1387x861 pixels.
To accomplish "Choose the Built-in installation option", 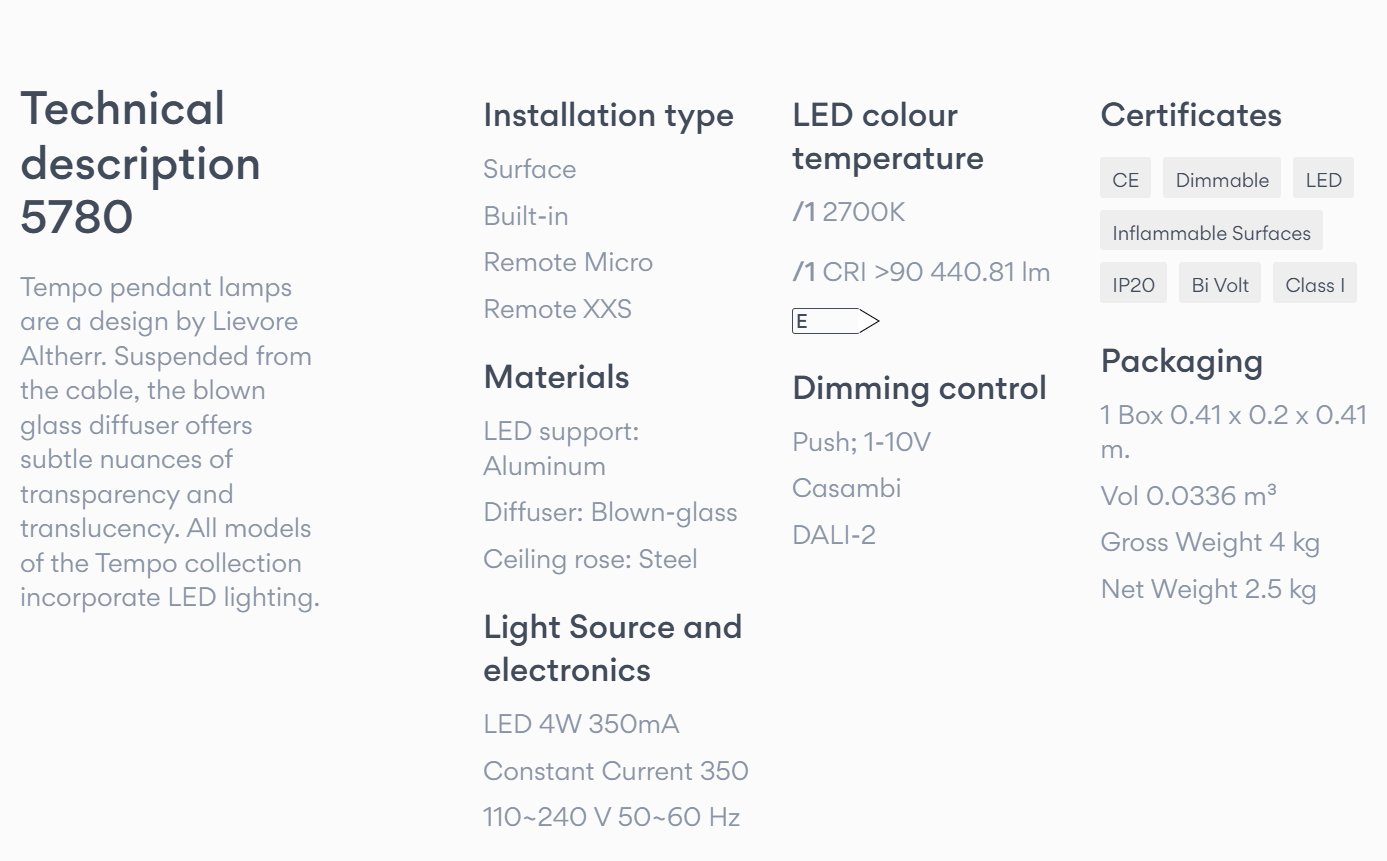I will 526,215.
